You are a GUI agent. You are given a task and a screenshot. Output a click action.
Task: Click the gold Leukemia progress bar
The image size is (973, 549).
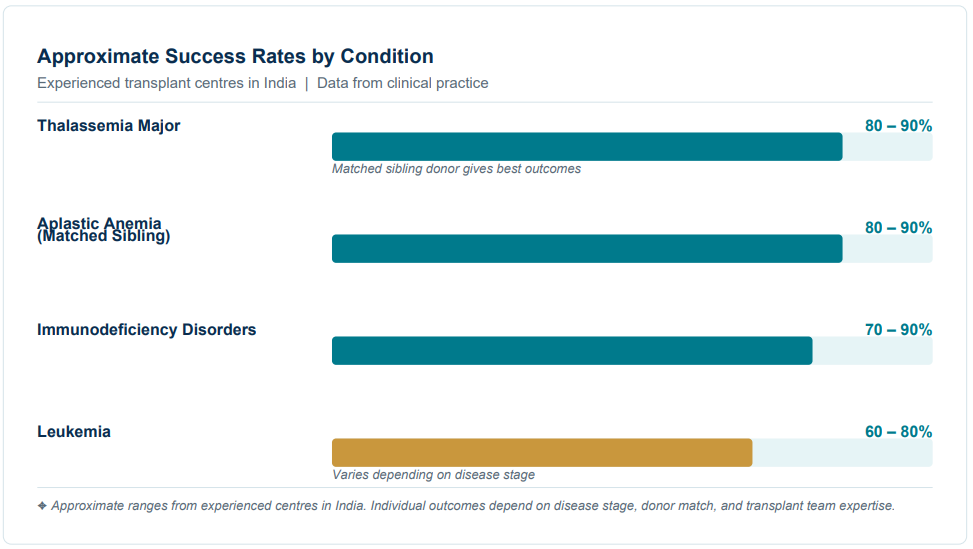point(542,453)
